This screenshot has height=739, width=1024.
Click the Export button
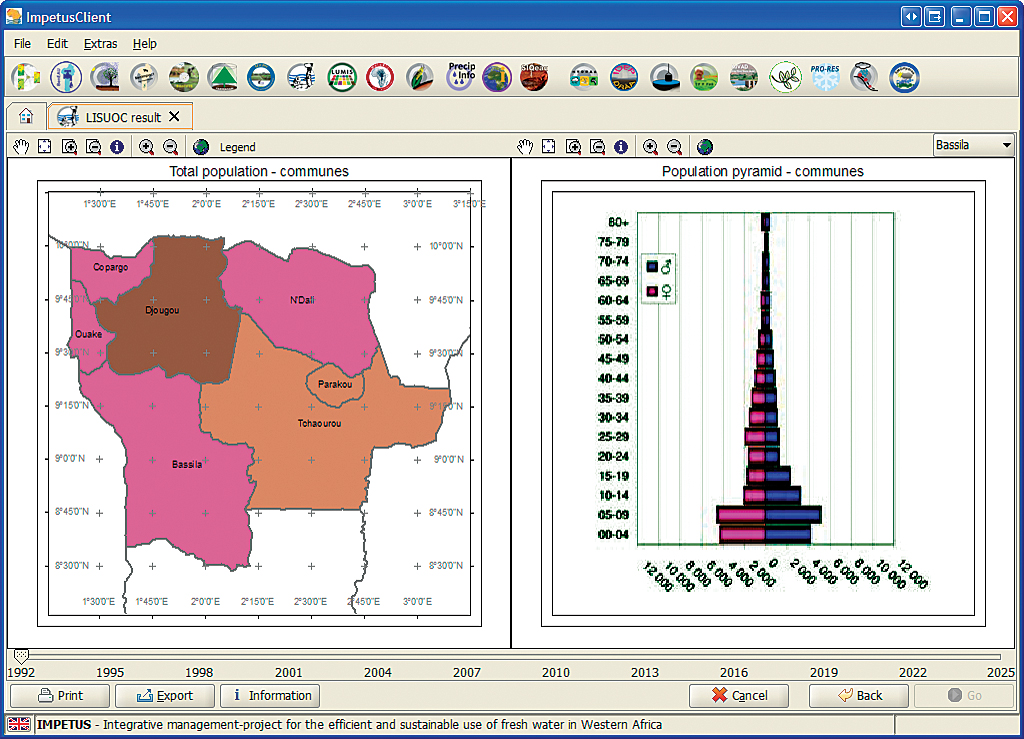pyautogui.click(x=165, y=695)
